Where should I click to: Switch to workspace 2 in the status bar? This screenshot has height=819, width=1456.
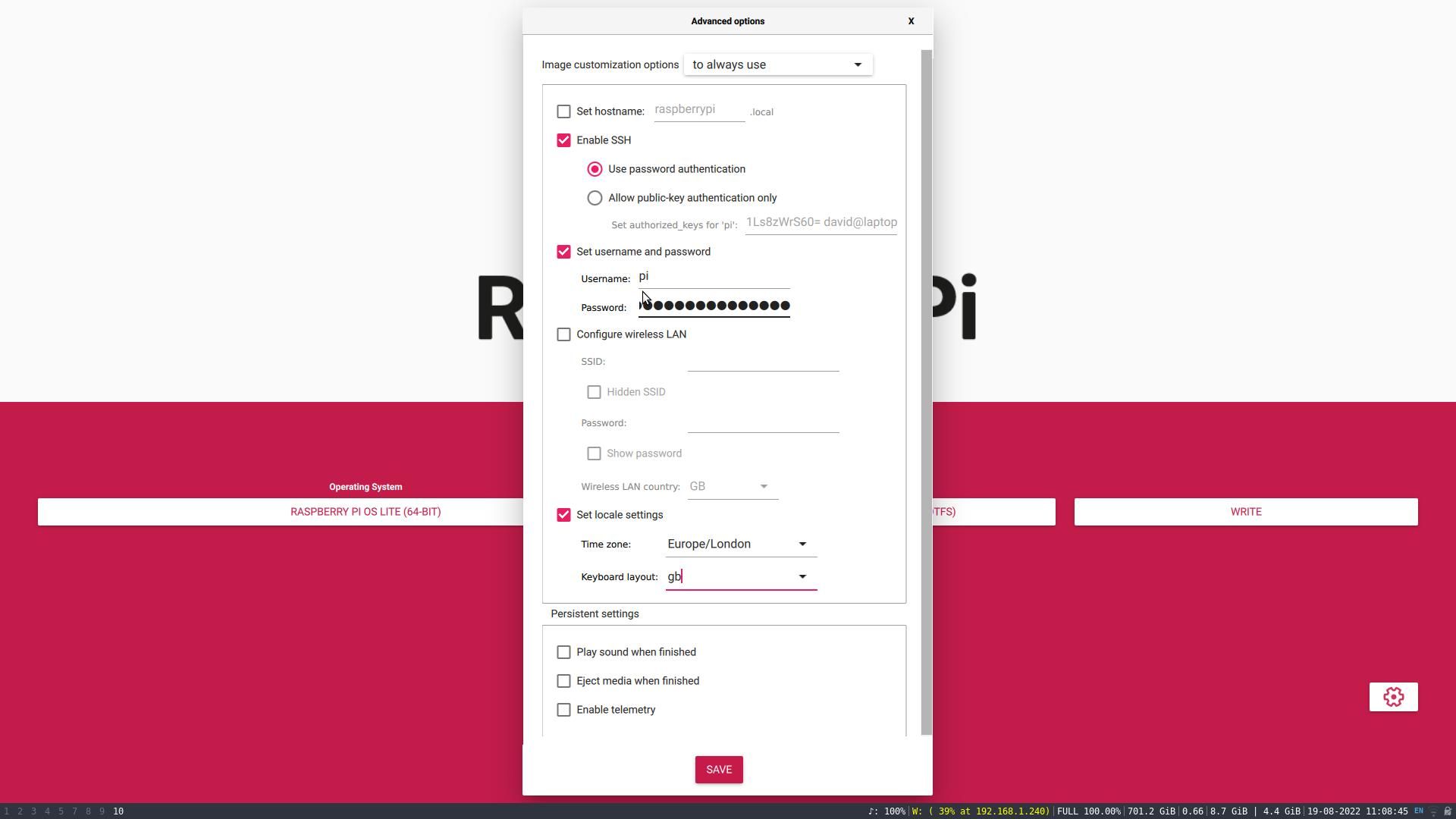(20, 811)
